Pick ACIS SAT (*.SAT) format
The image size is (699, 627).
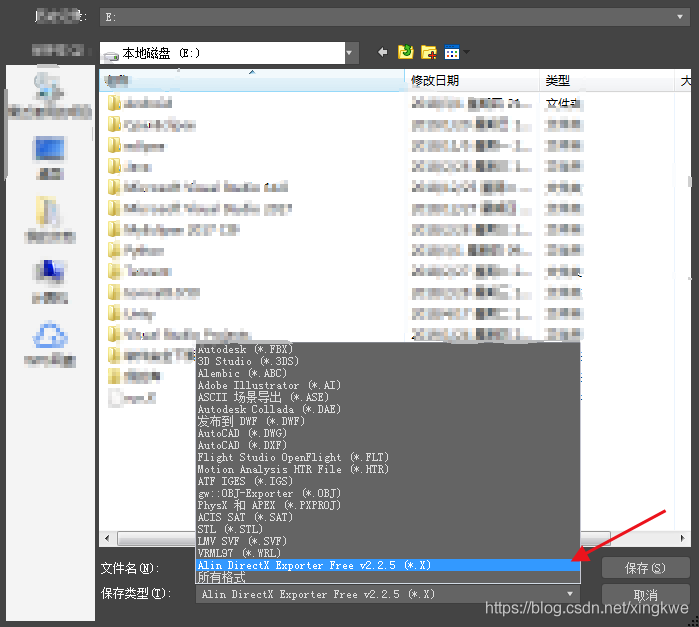388,518
